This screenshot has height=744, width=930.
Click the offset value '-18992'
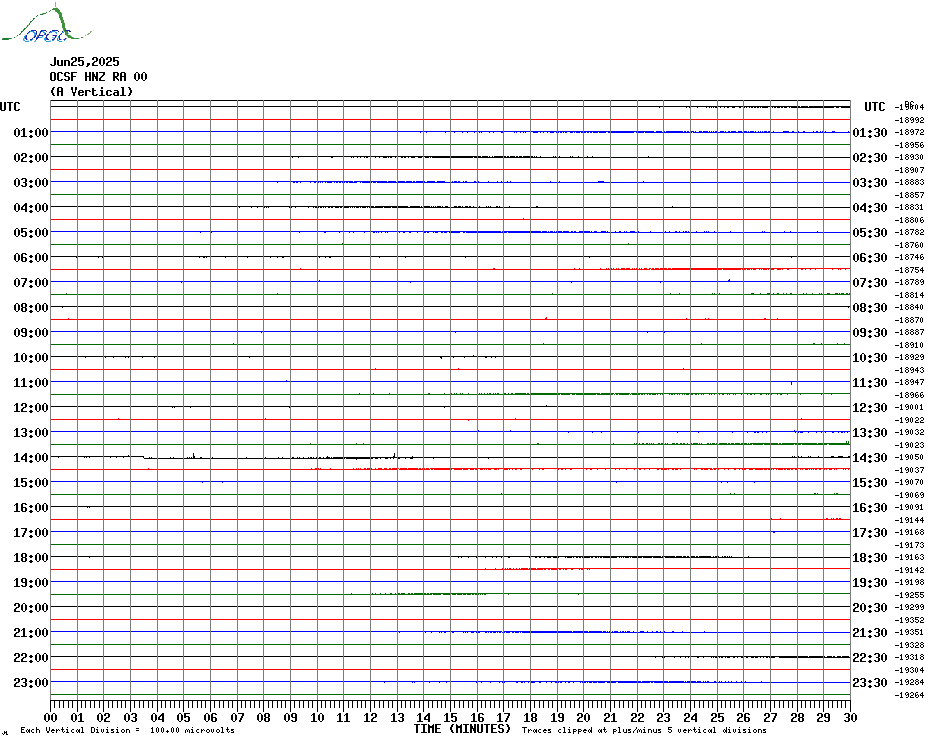pyautogui.click(x=909, y=120)
